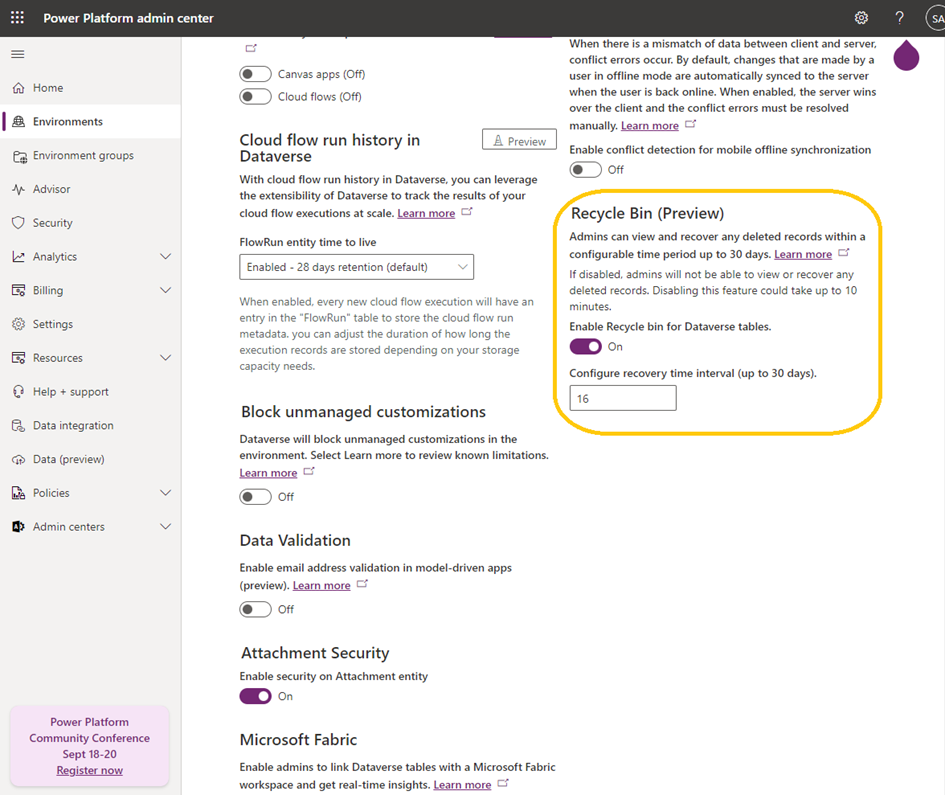The height and width of the screenshot is (795, 945).
Task: Click the Resources icon
Action: pyautogui.click(x=19, y=358)
